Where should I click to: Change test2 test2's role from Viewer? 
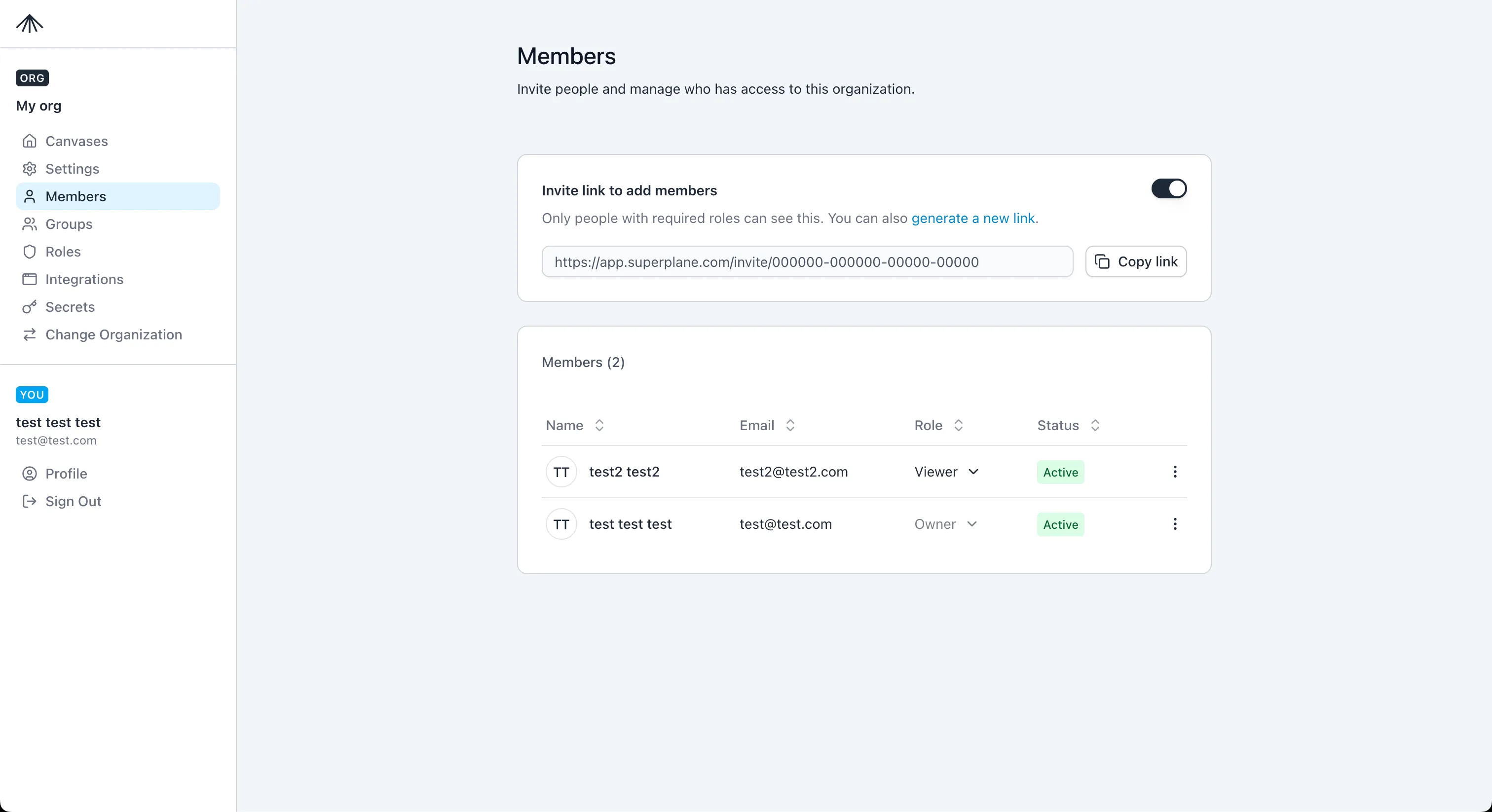(946, 472)
